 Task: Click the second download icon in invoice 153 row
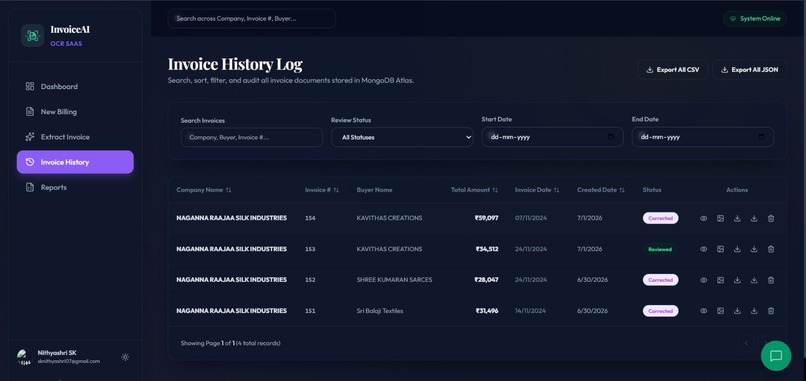[754, 249]
